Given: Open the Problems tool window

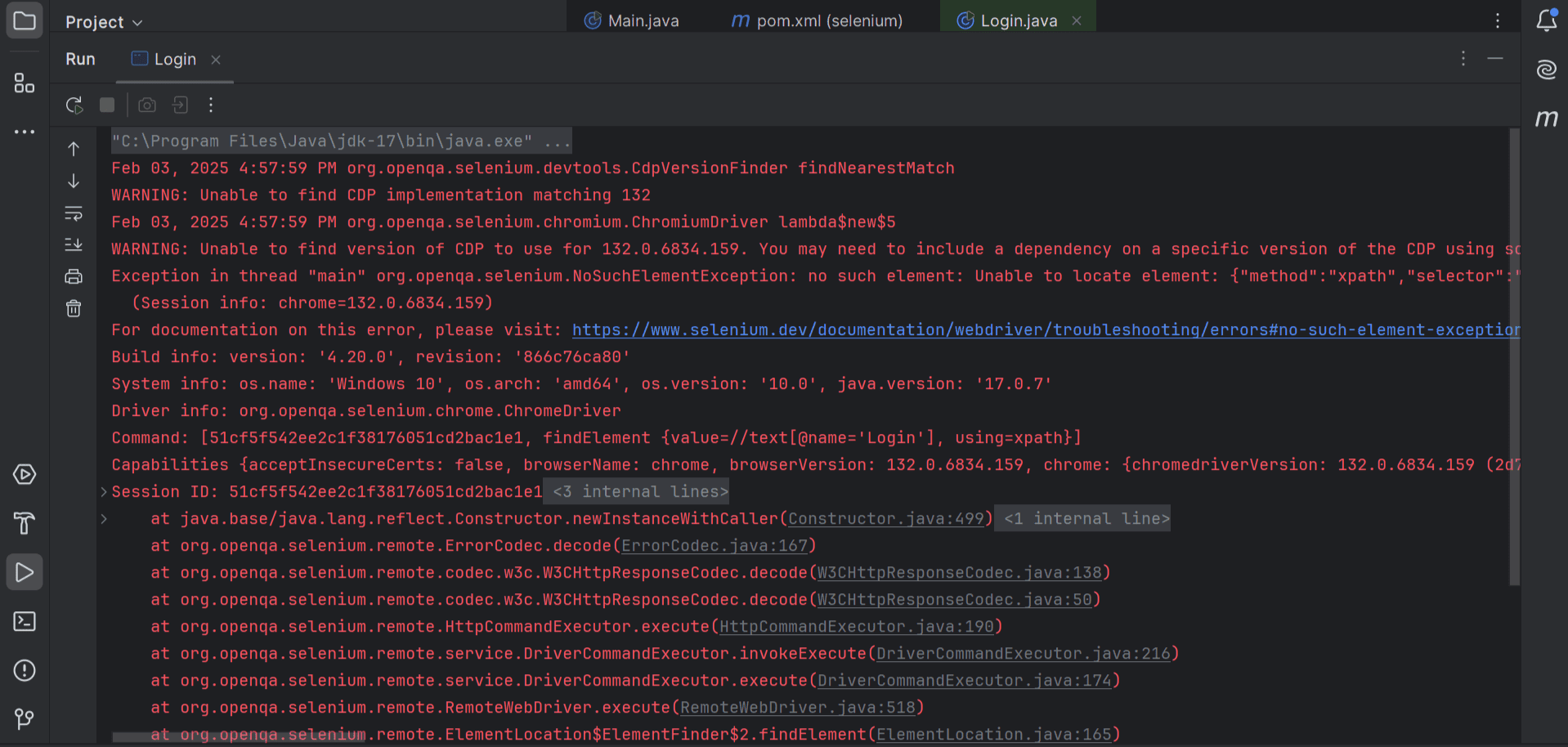Looking at the screenshot, I should 25,670.
